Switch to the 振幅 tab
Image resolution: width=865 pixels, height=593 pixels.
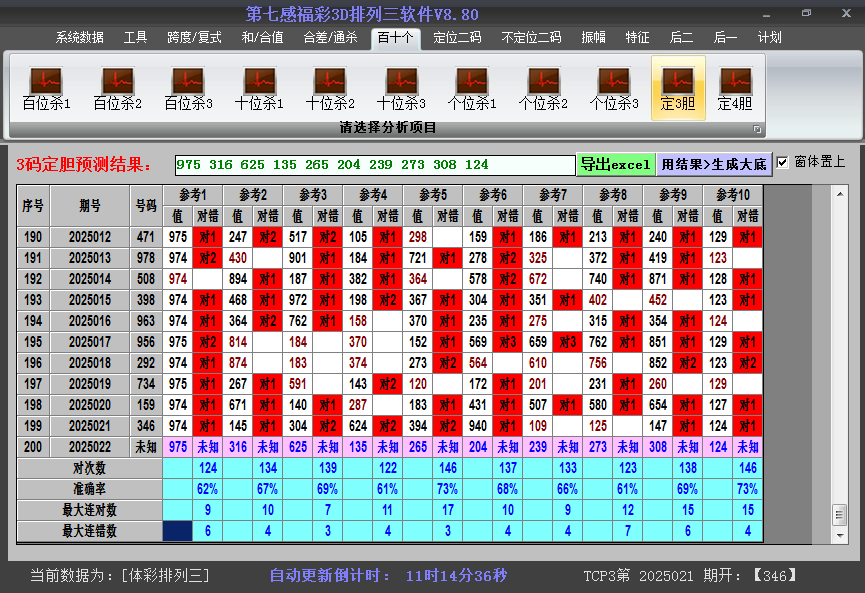[x=594, y=38]
